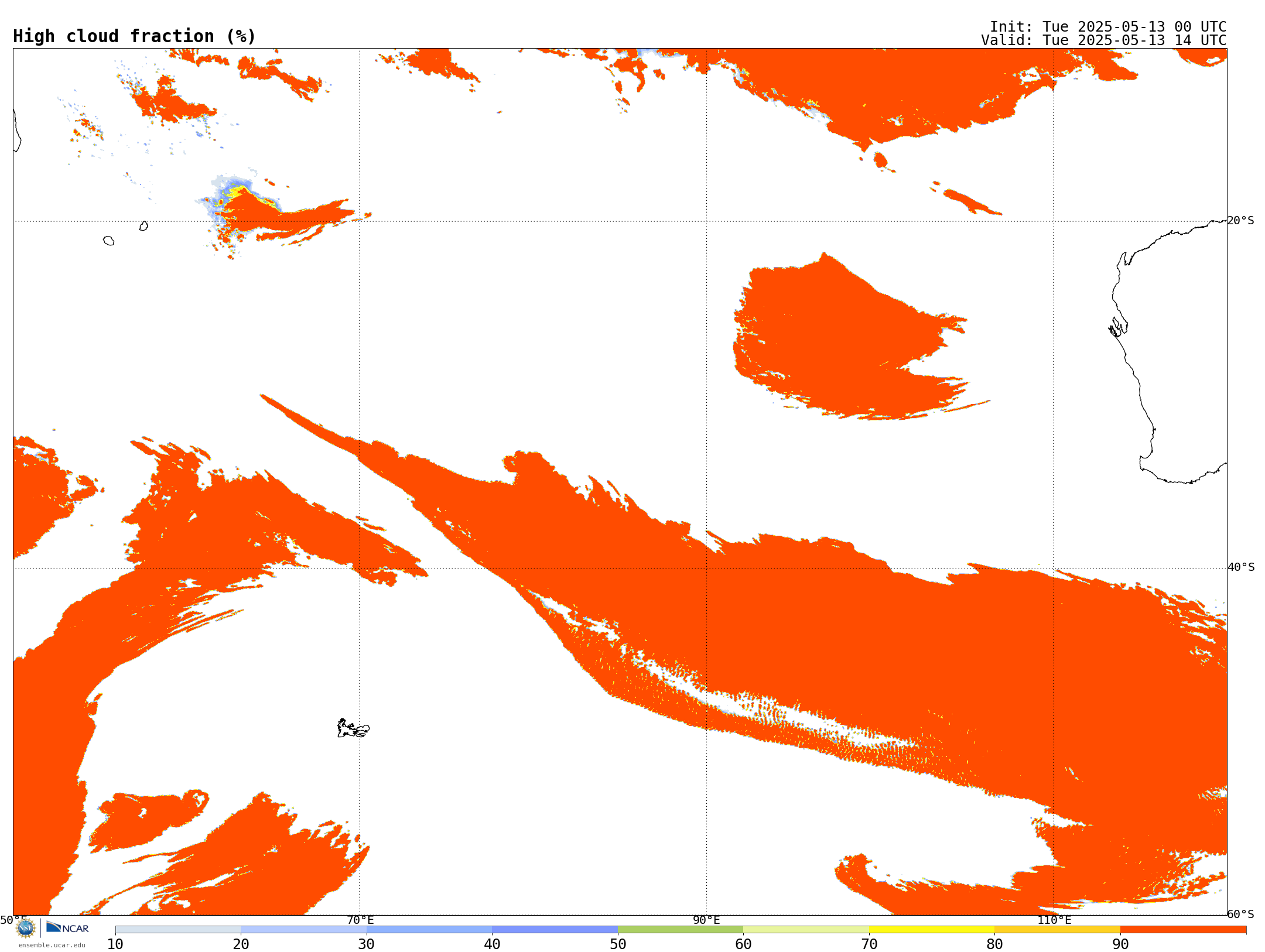Pick the blue 30-40 colorbar swatch
This screenshot has height=952, width=1265.
pos(429,930)
